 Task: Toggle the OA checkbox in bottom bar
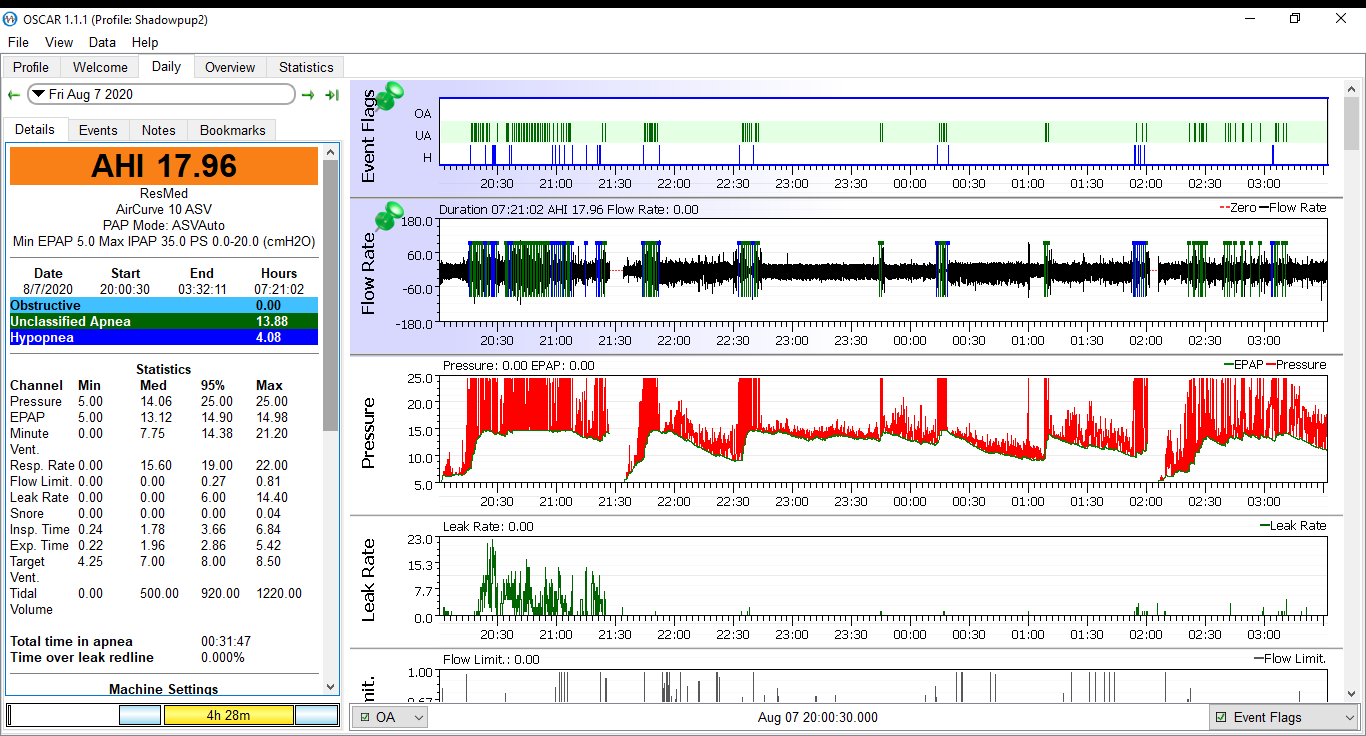[x=365, y=717]
